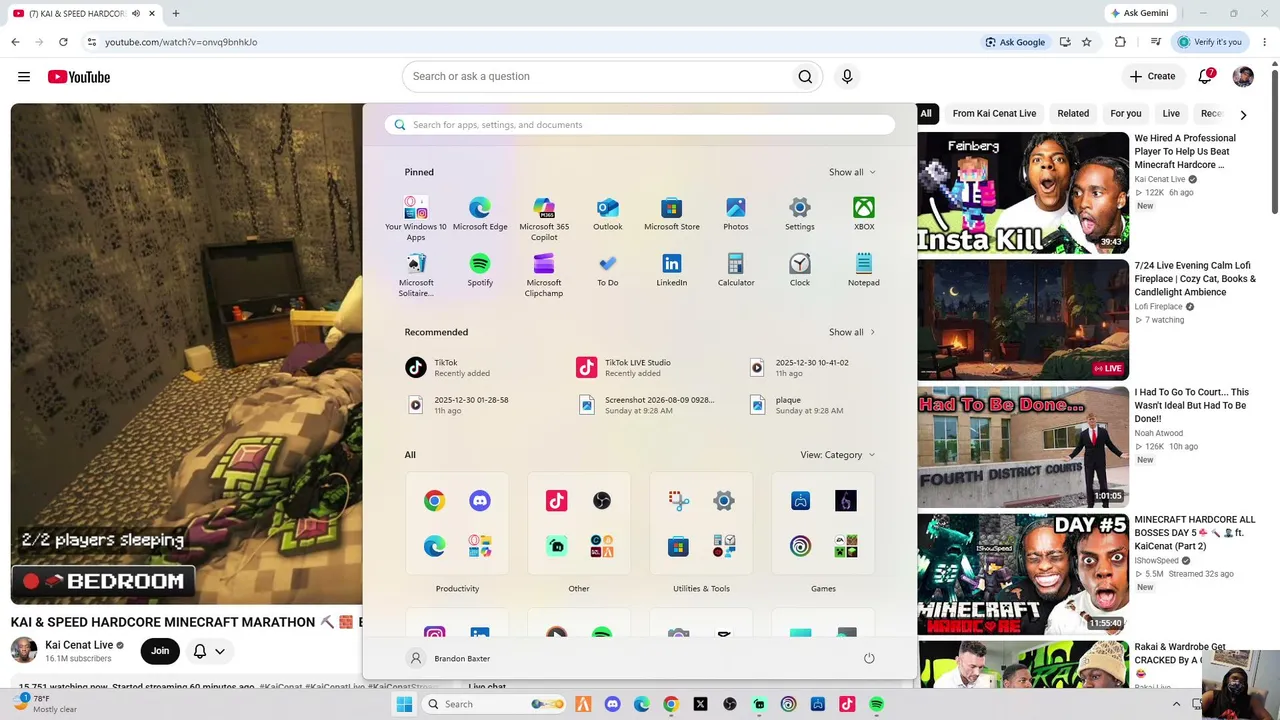1280x720 pixels.
Task: Select the For you filter chip
Action: pos(1126,114)
